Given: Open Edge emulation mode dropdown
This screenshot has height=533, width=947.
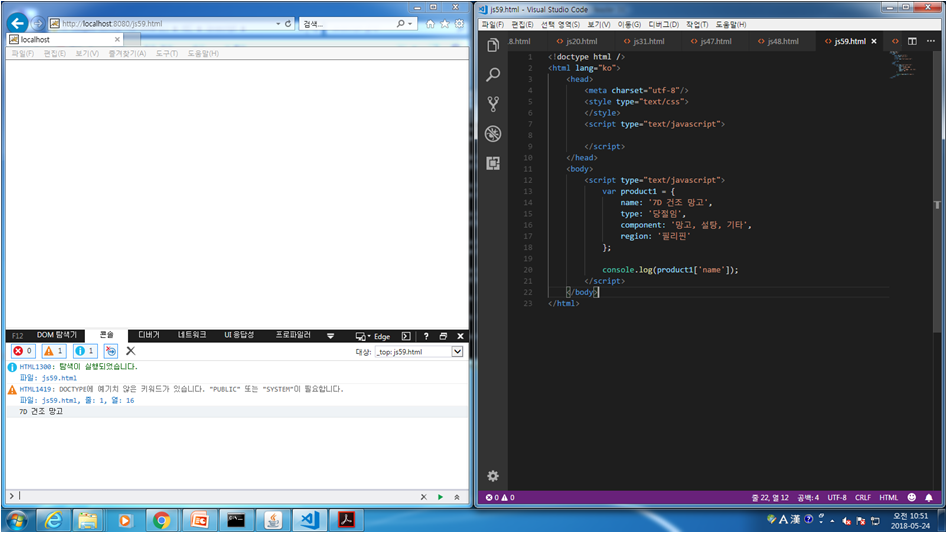Looking at the screenshot, I should (373, 336).
